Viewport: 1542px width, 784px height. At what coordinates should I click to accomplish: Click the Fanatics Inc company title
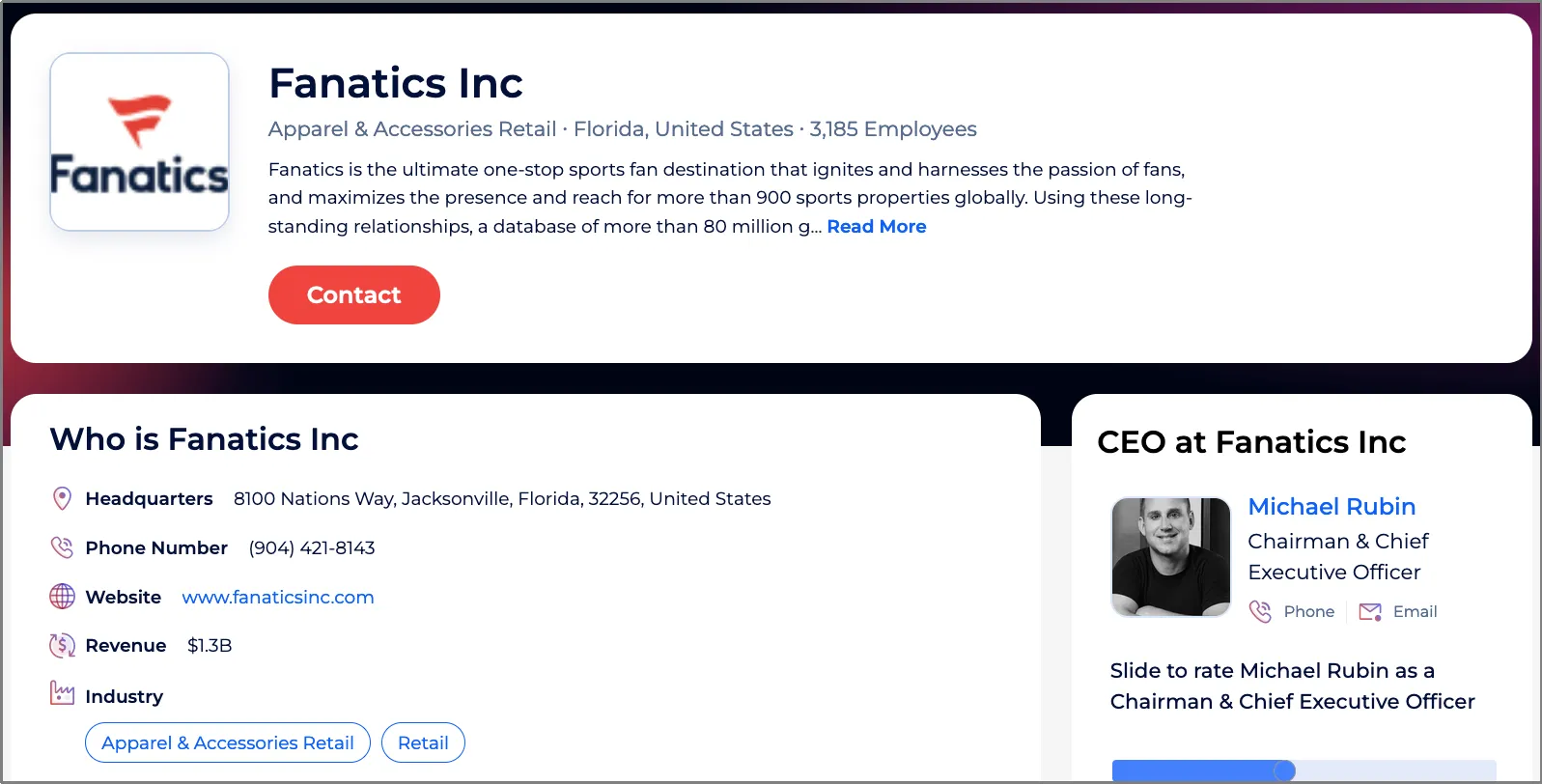(396, 83)
